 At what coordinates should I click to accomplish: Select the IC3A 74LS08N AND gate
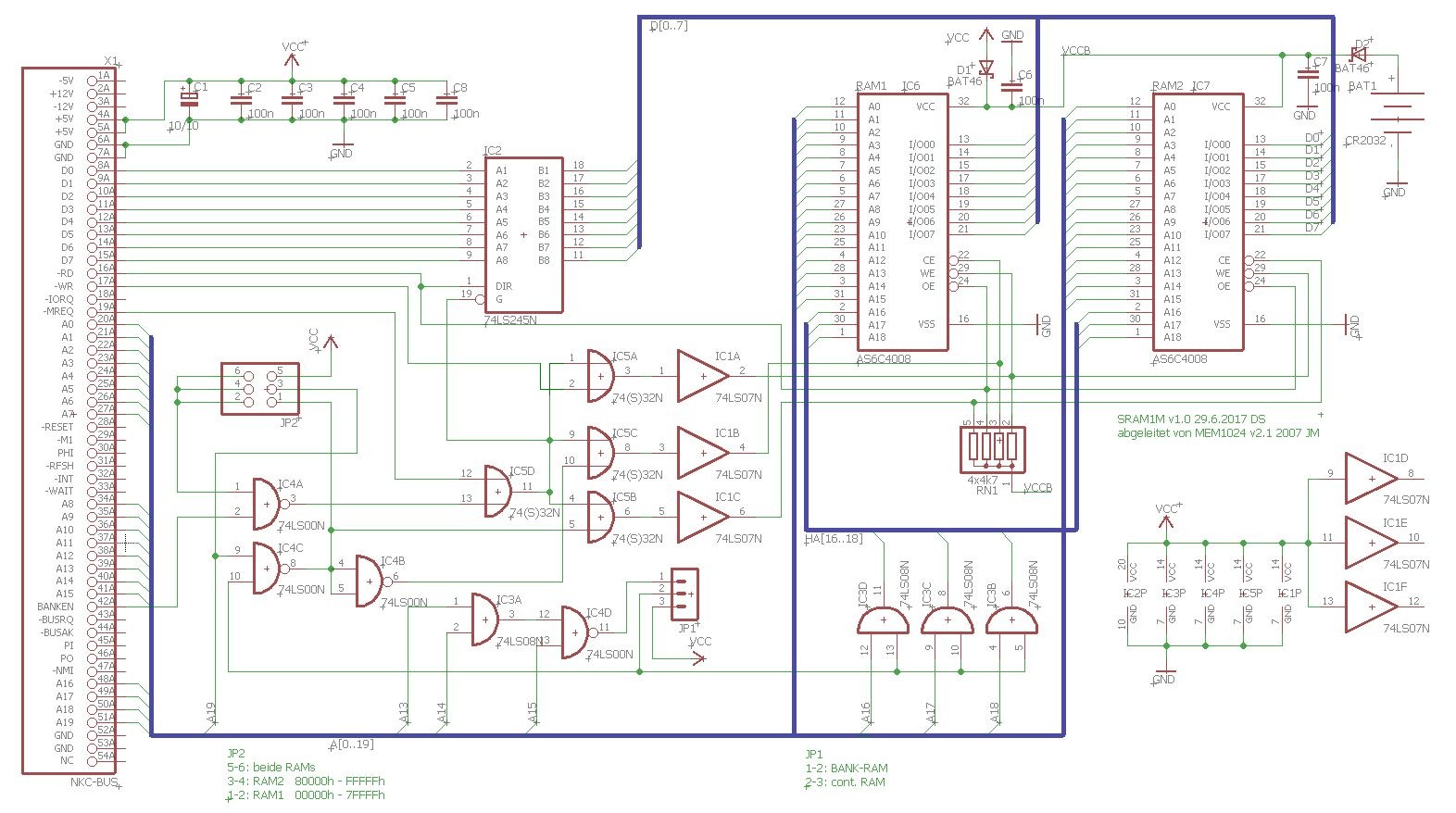tap(484, 619)
